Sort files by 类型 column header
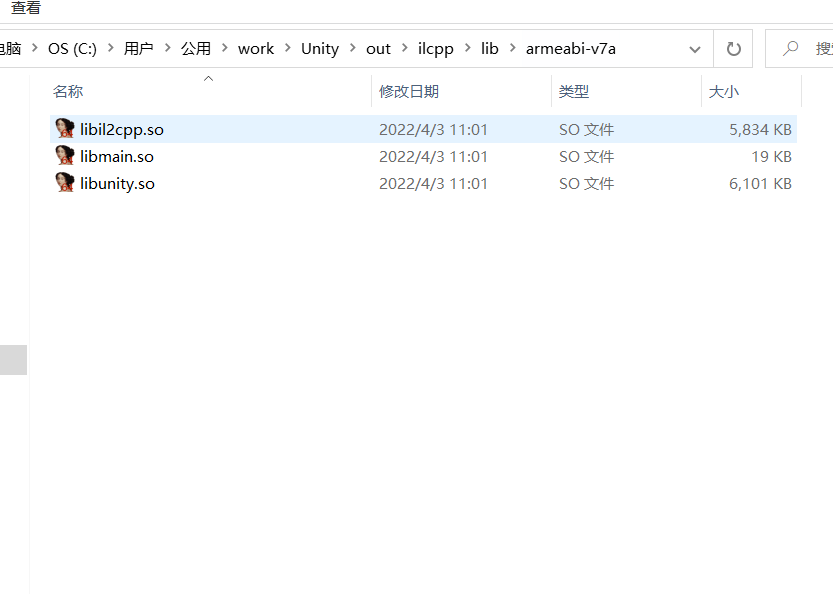Screen dimensions: 833x605 coord(573,91)
